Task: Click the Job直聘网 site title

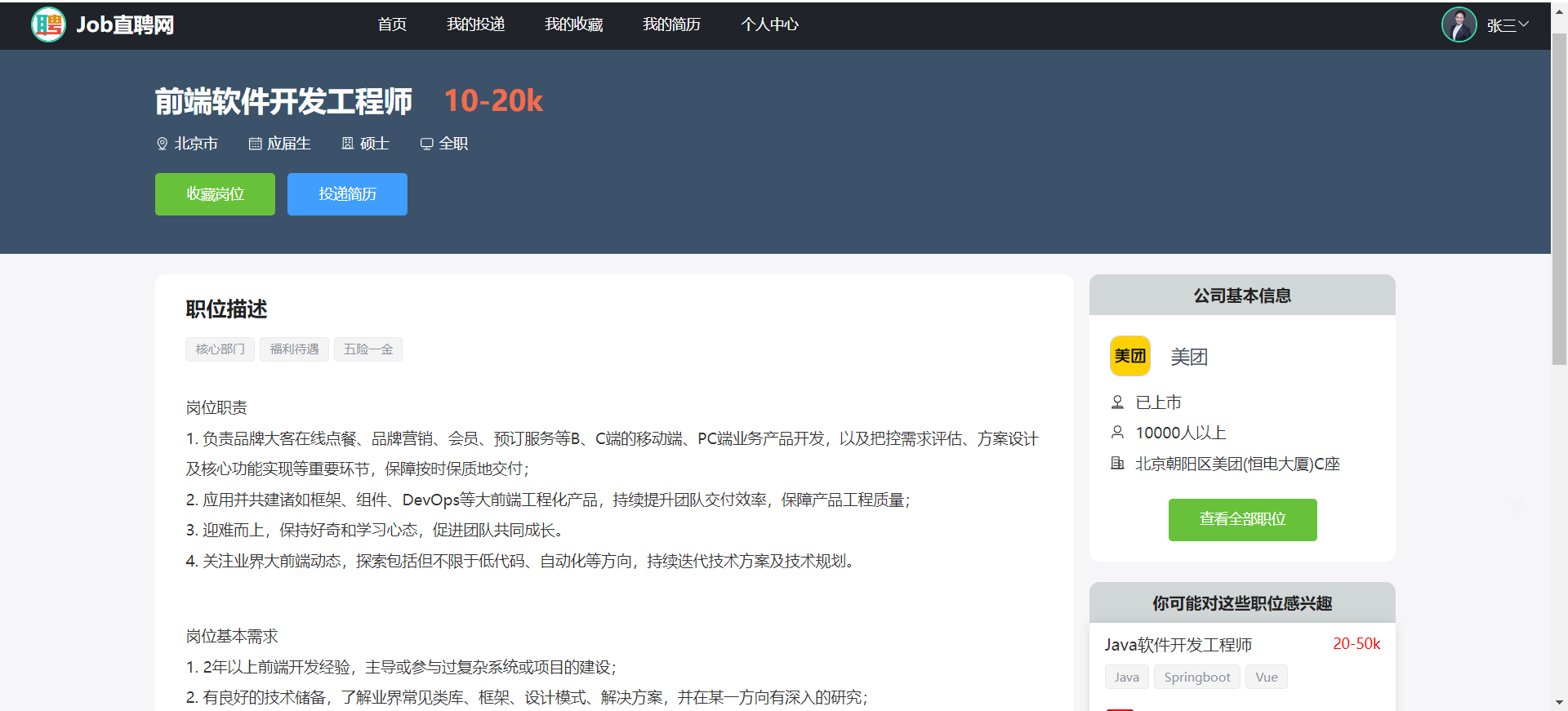Action: [125, 24]
